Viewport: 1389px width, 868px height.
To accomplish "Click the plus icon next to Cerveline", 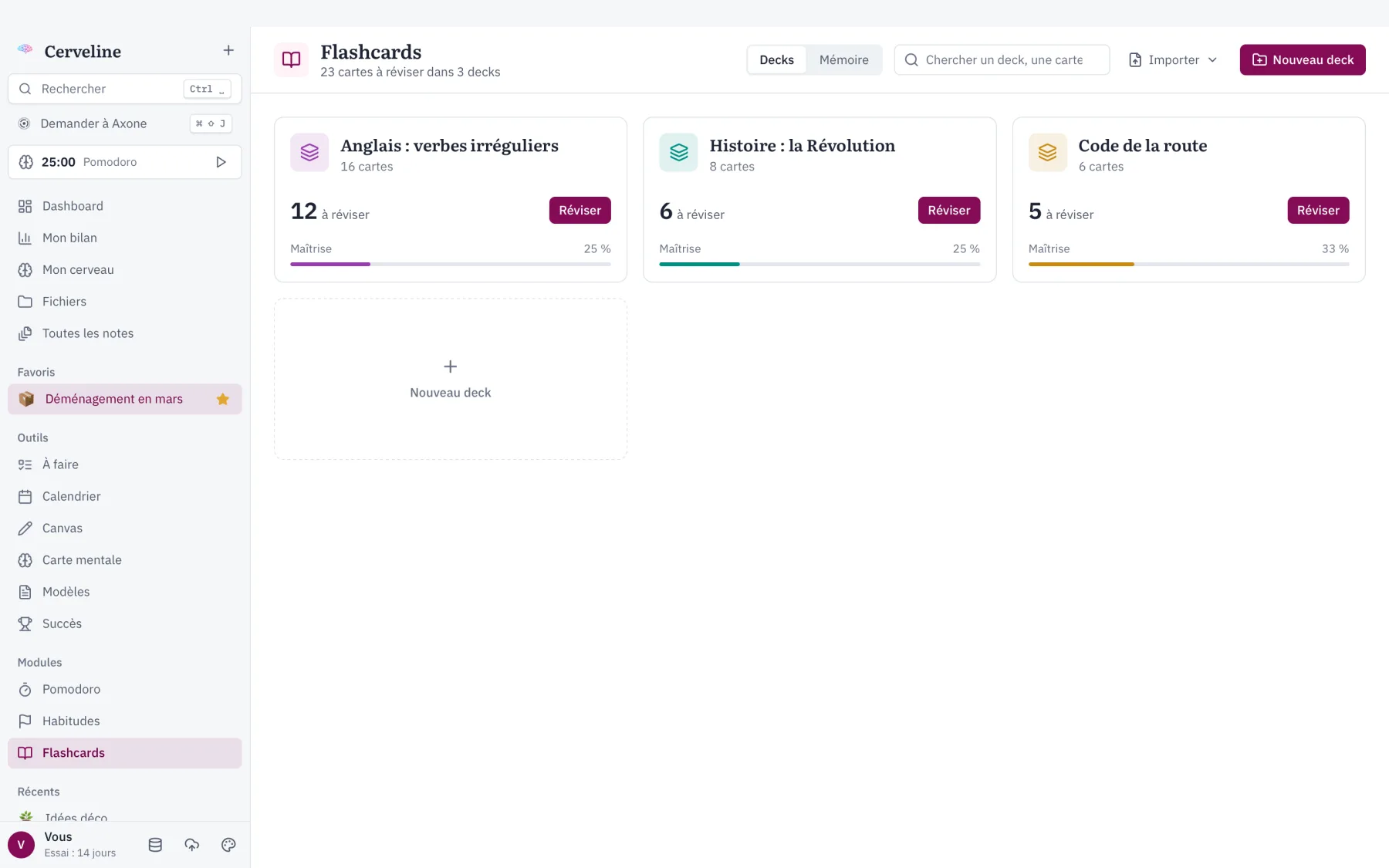I will coord(228,50).
